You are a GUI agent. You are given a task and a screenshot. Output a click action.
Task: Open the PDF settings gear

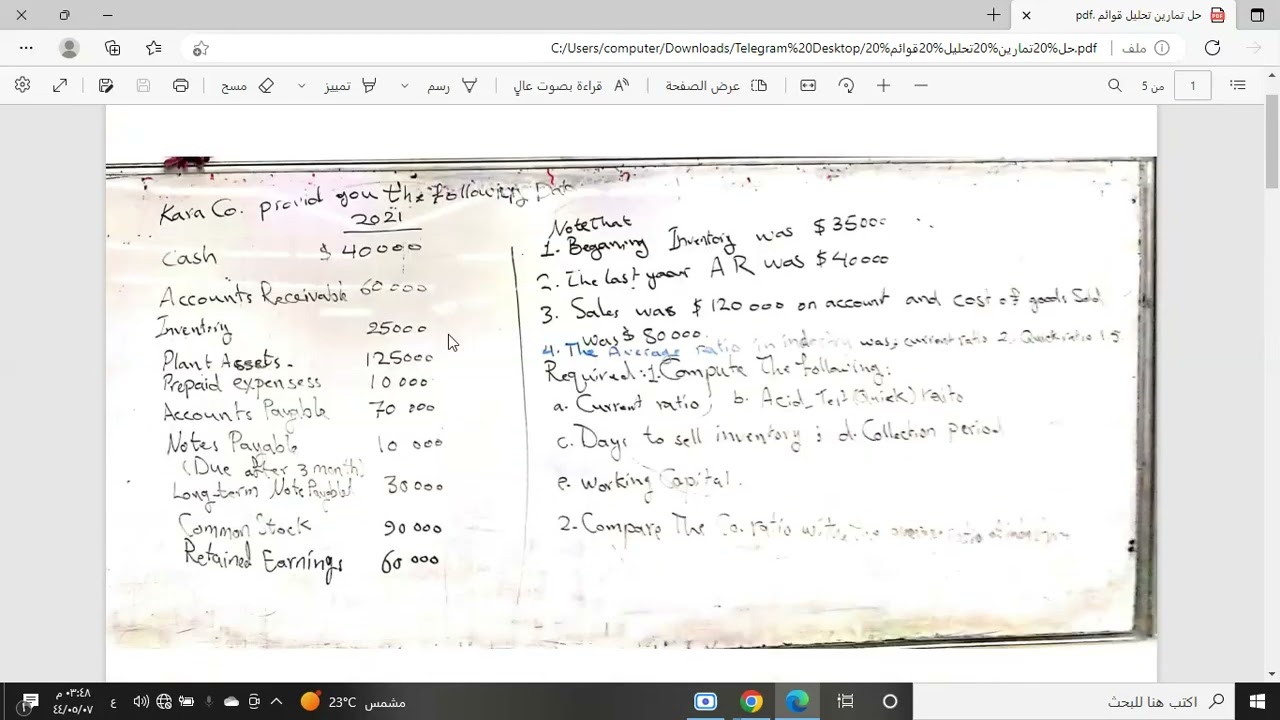coord(22,86)
